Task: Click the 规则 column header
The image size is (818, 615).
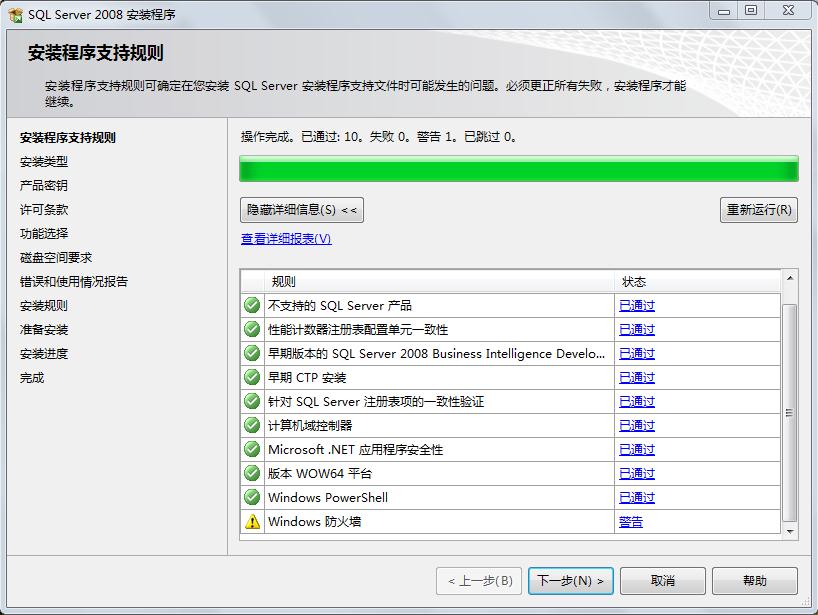Action: (440, 282)
